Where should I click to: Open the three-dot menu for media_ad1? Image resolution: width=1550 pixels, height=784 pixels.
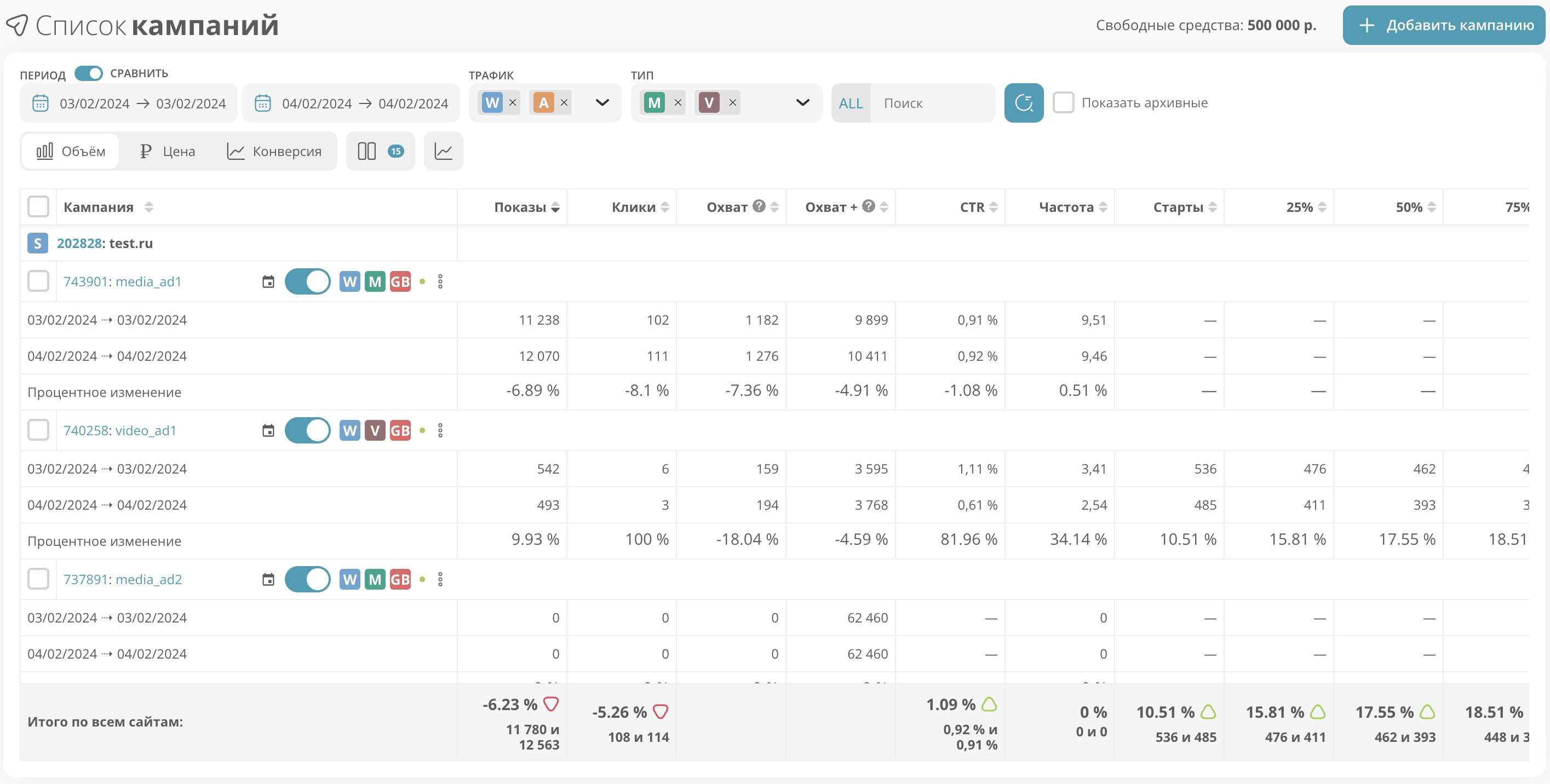[440, 281]
